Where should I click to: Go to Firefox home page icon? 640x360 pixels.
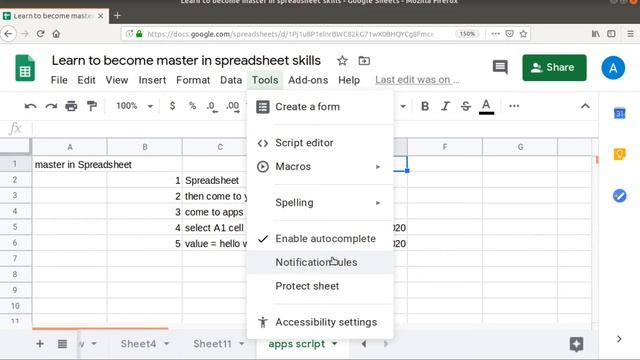pos(56,34)
